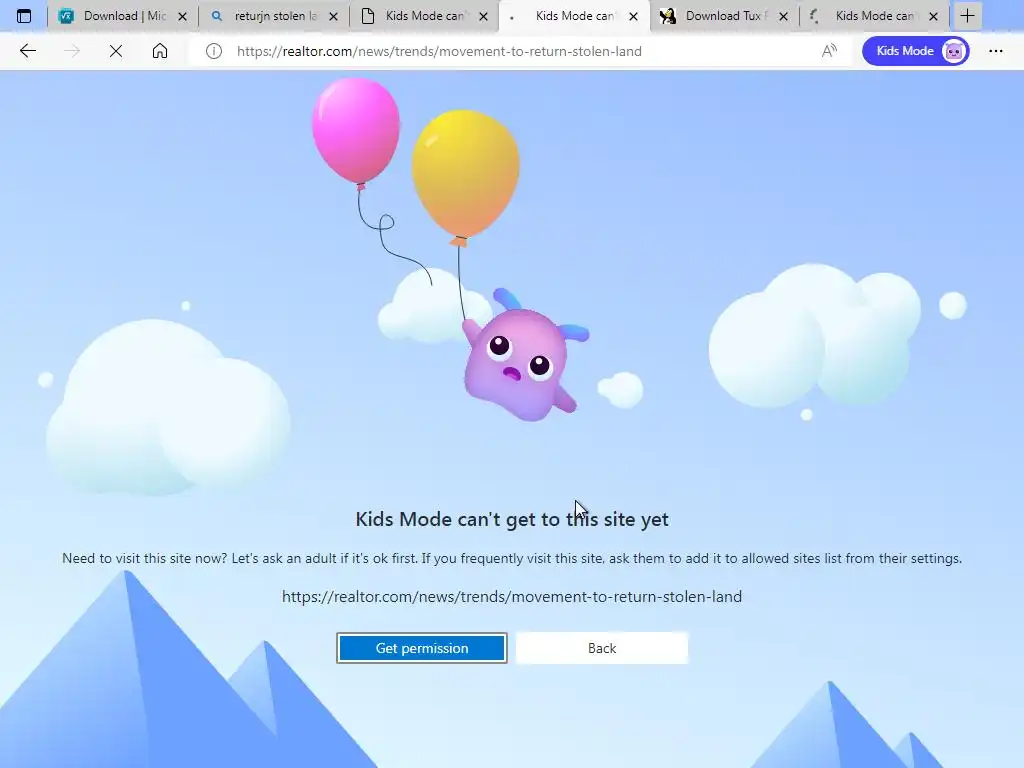
Task: Close the Download | Mic tab
Action: click(183, 17)
